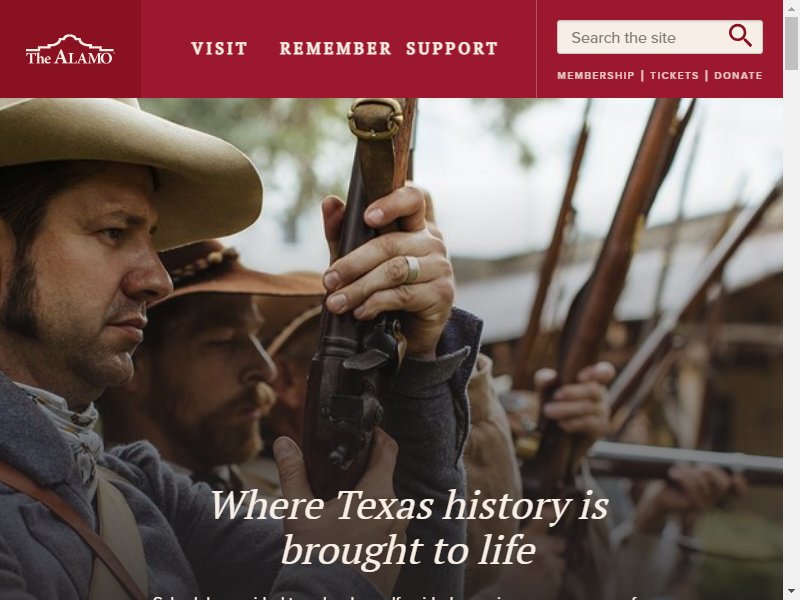Open the TICKETS link

[x=674, y=76]
